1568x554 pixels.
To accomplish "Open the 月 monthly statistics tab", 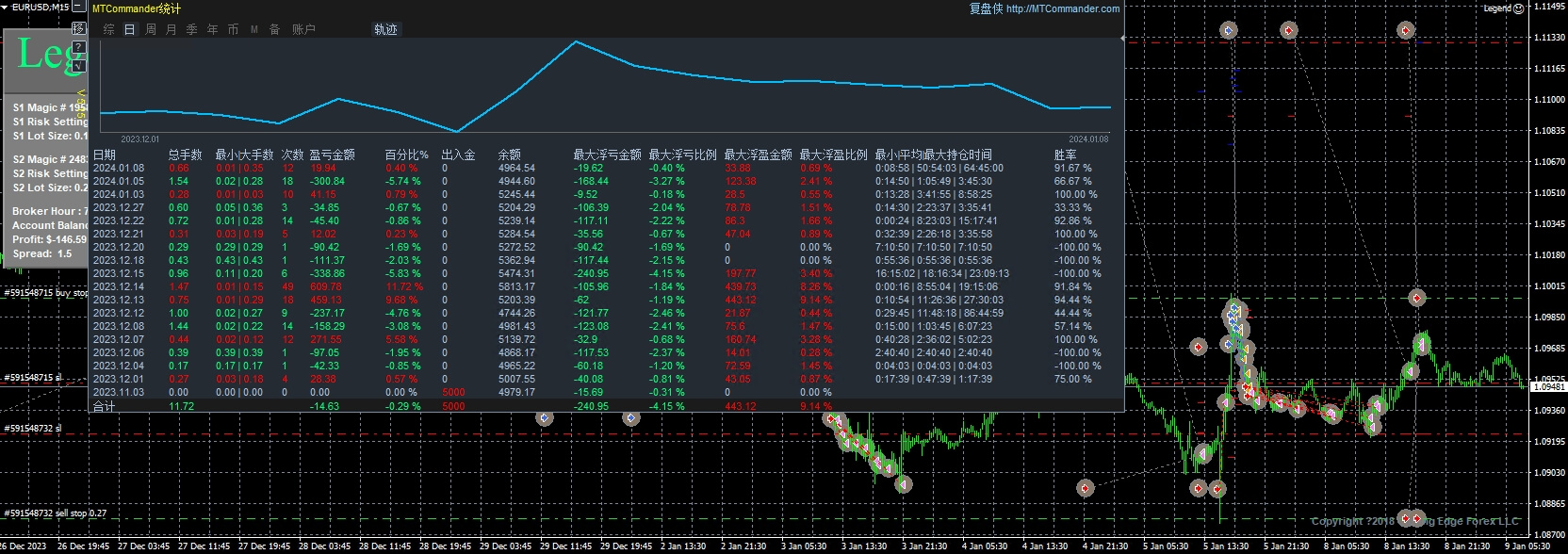I will [171, 29].
